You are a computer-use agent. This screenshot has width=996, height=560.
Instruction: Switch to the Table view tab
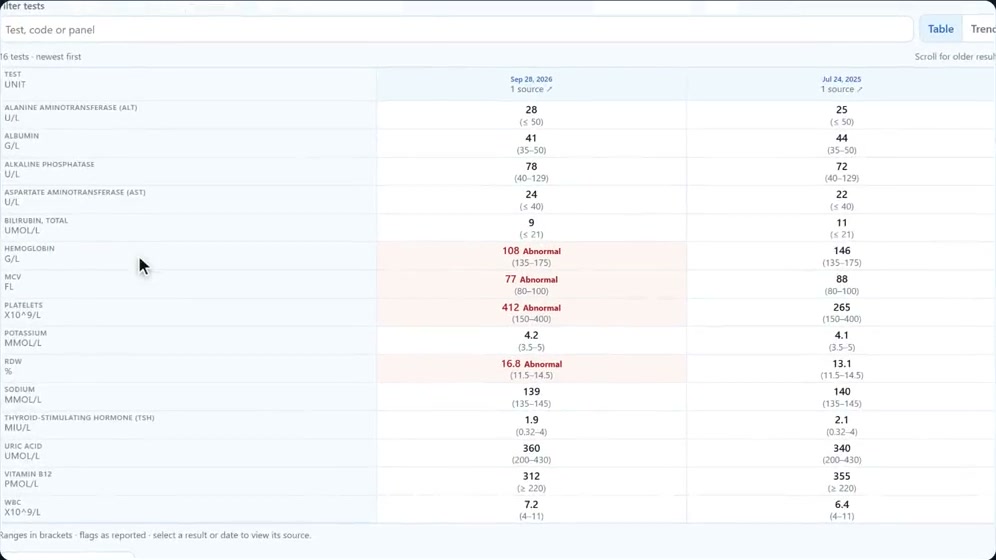click(940, 29)
